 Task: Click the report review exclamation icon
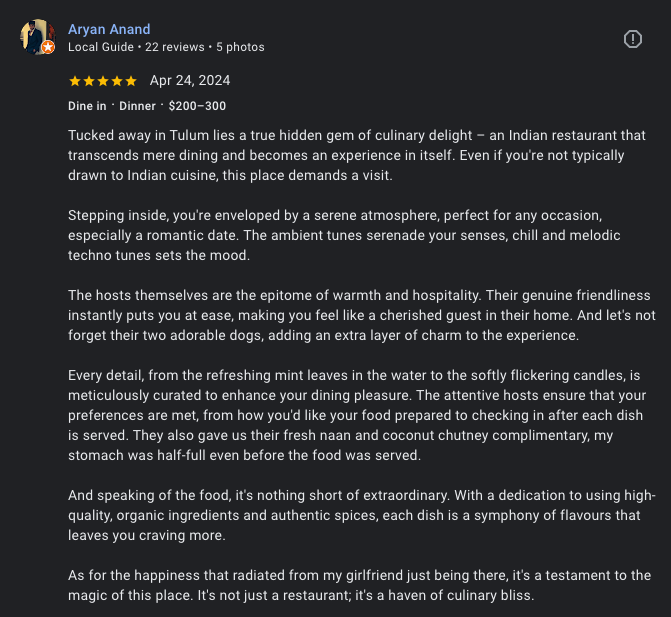632,39
